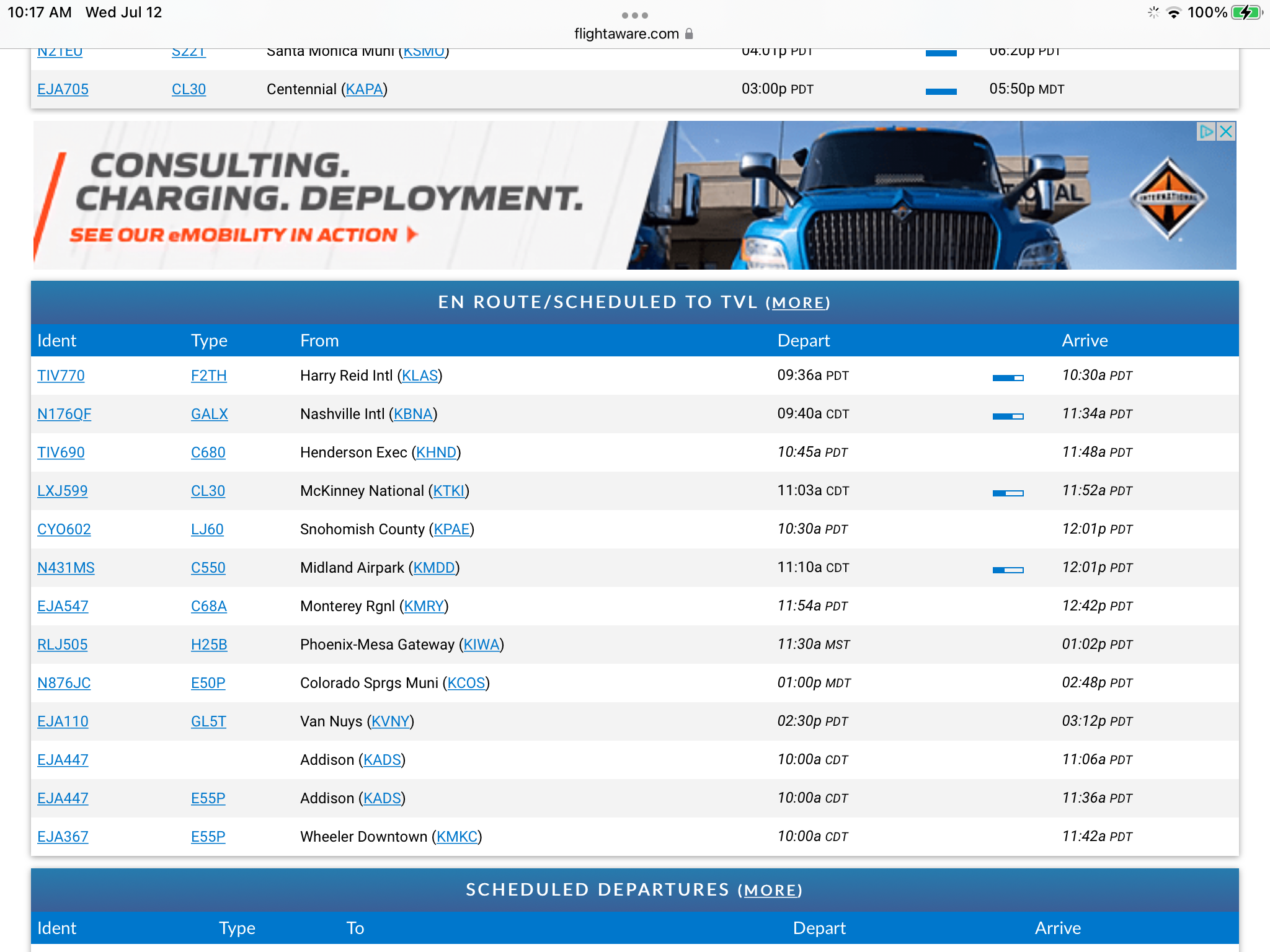
Task: Open flight EJA110
Action: click(x=63, y=721)
